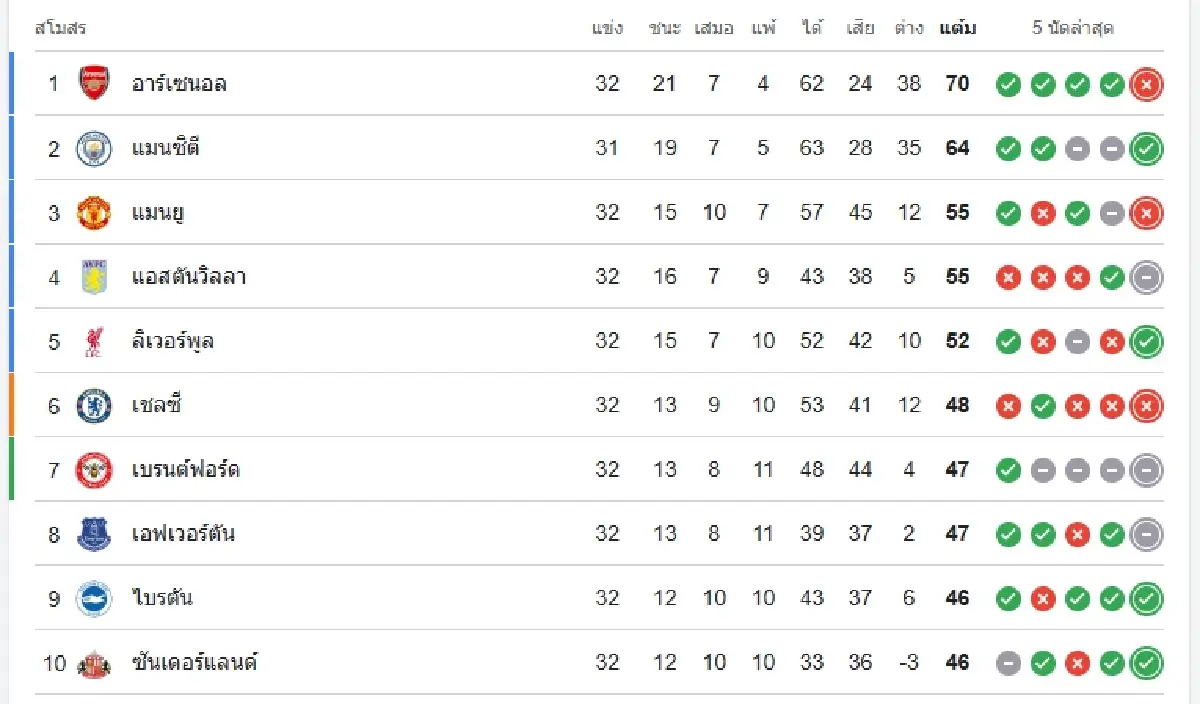The height and width of the screenshot is (704, 1200).
Task: Click the Aston Villa club crest
Action: point(94,277)
